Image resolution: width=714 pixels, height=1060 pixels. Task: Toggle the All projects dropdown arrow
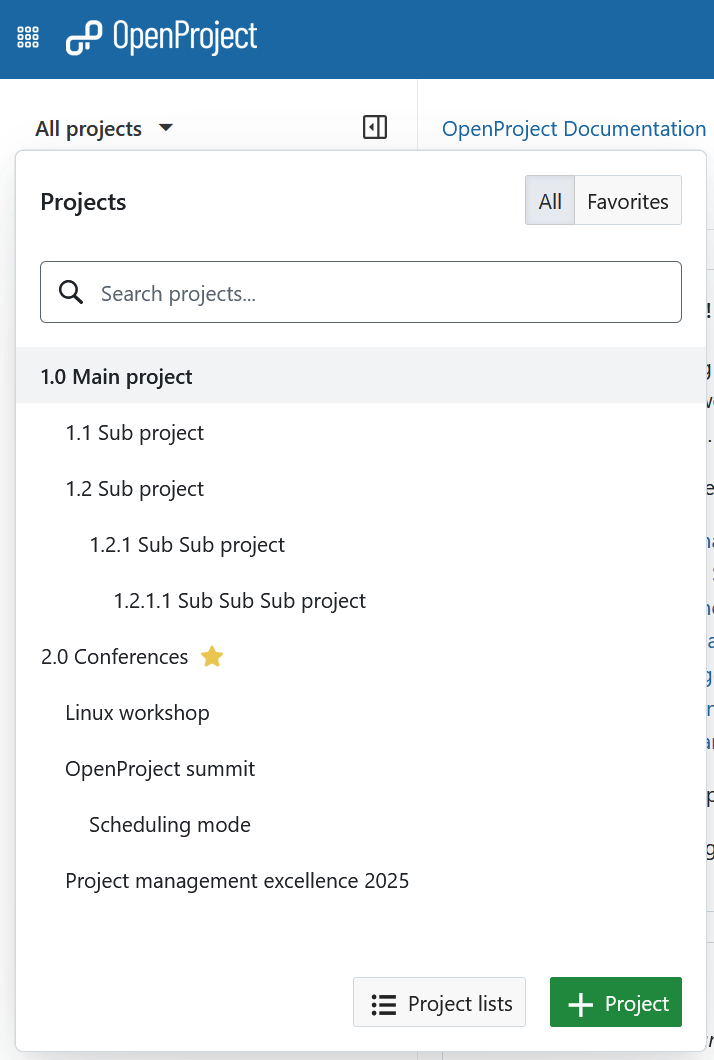coord(166,128)
